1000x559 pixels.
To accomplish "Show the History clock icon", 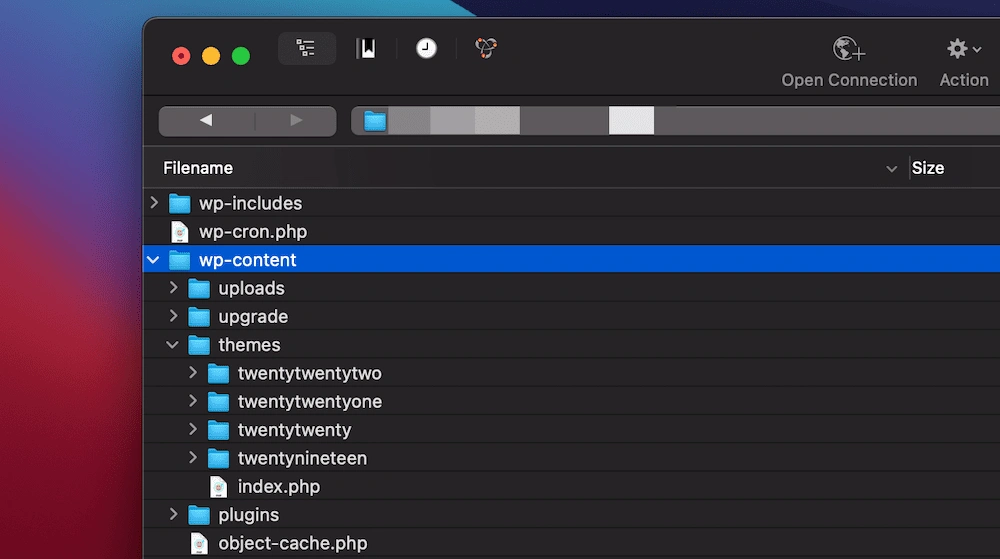I will 426,48.
